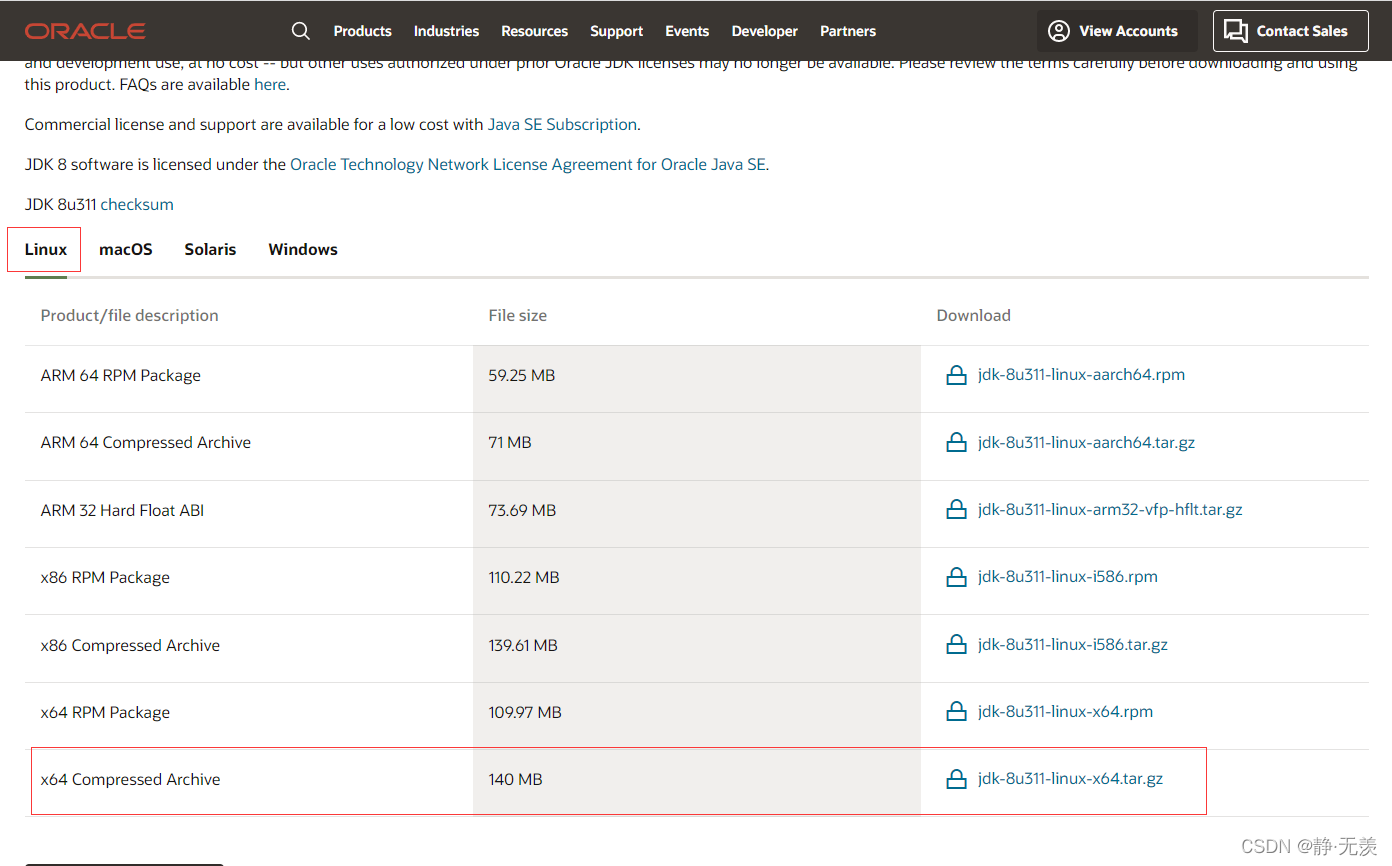Click 'ARM 64 RPM Package' description

(x=121, y=375)
